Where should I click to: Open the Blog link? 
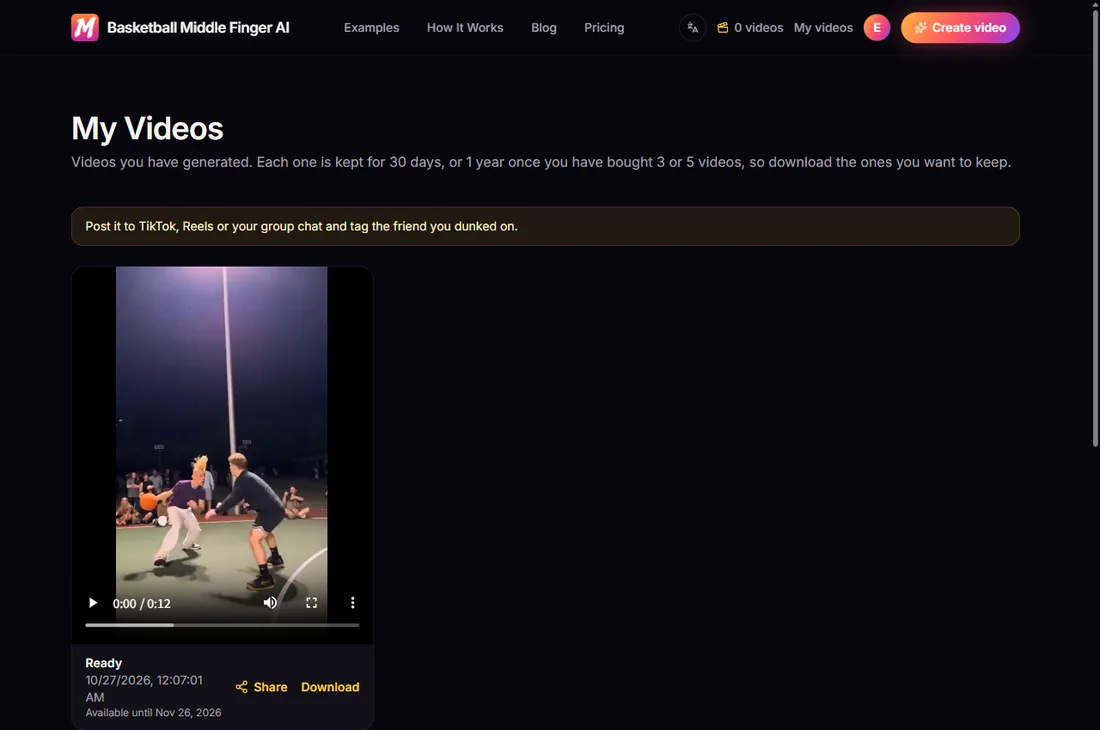click(544, 27)
